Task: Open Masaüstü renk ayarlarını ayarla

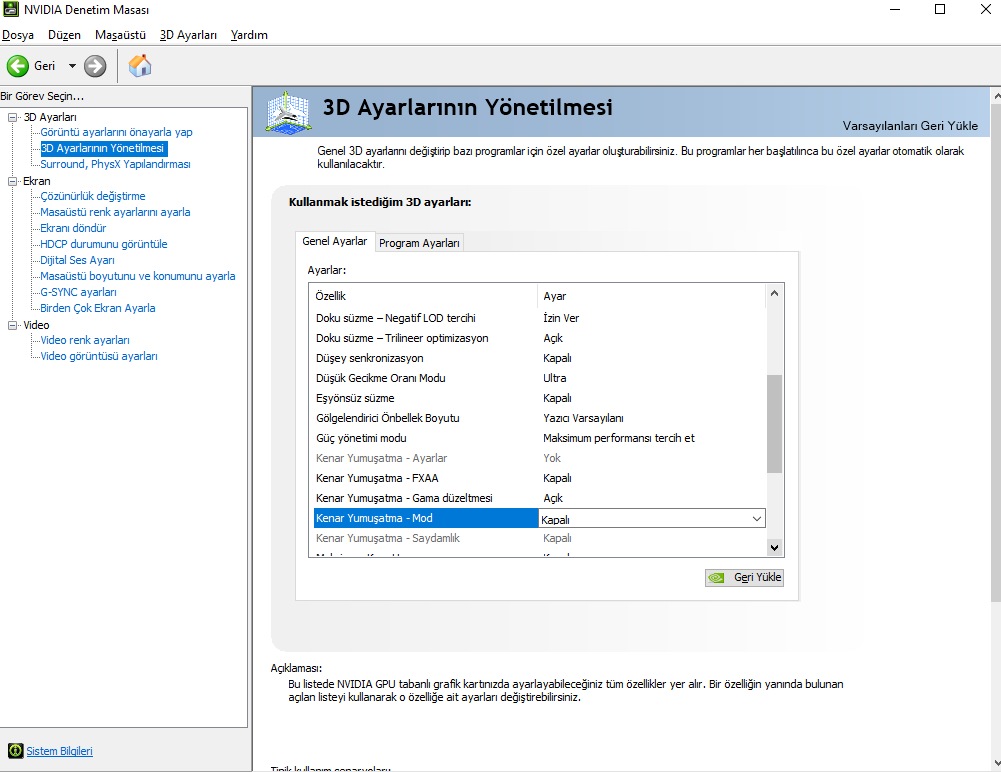Action: pos(116,212)
